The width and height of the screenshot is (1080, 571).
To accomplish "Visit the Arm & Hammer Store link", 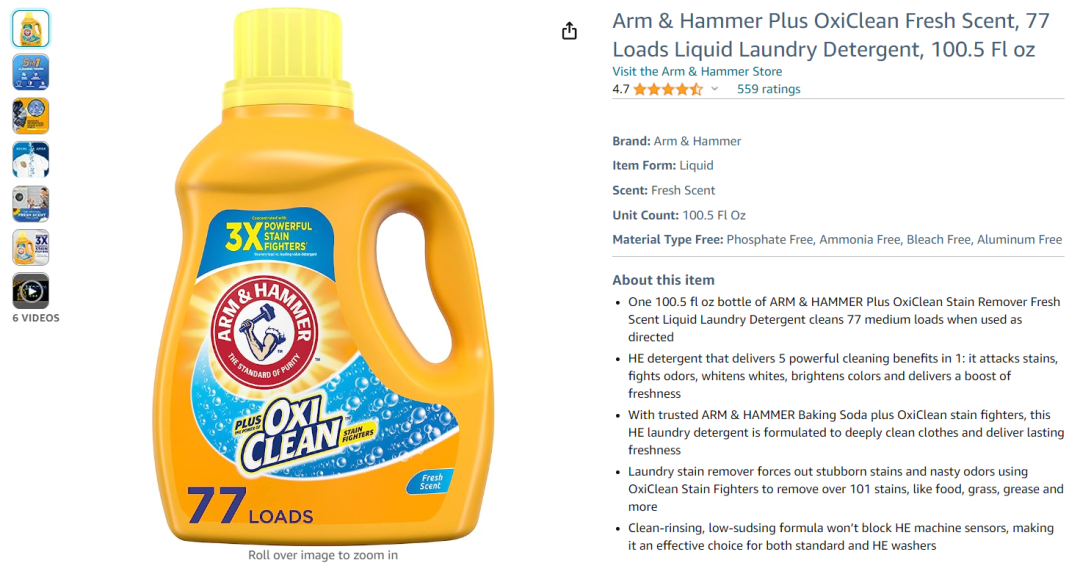I will coord(697,71).
